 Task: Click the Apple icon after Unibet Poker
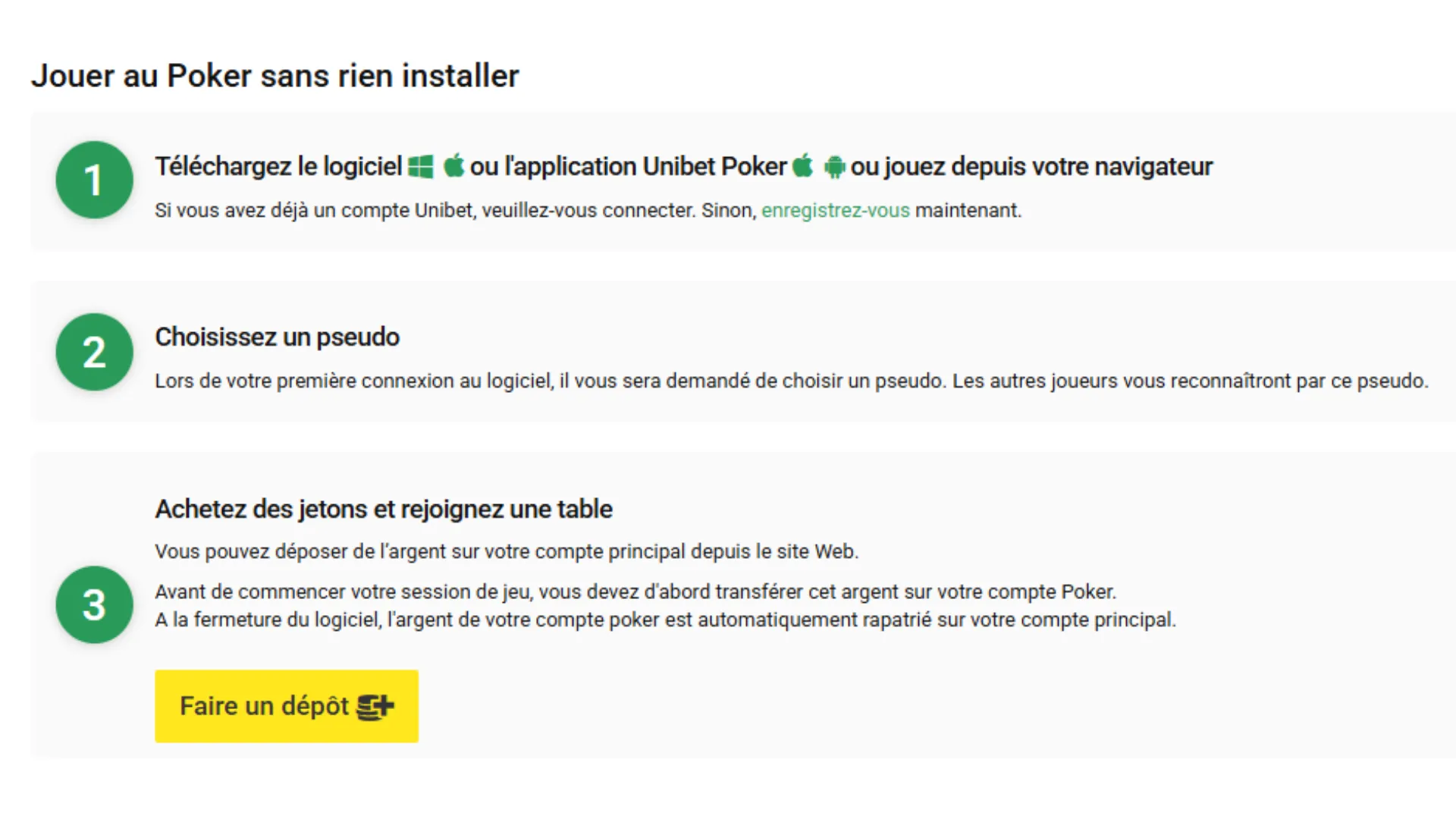click(x=802, y=165)
